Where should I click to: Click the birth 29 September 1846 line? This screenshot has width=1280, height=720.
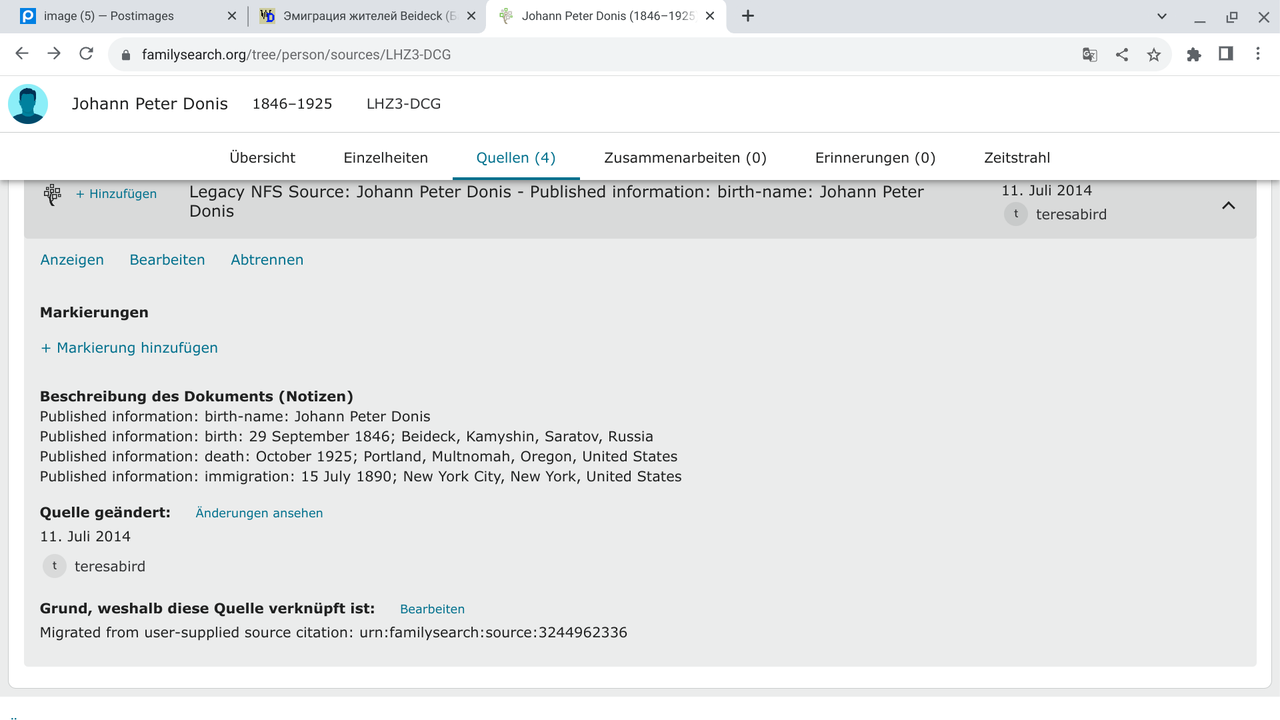tap(346, 437)
